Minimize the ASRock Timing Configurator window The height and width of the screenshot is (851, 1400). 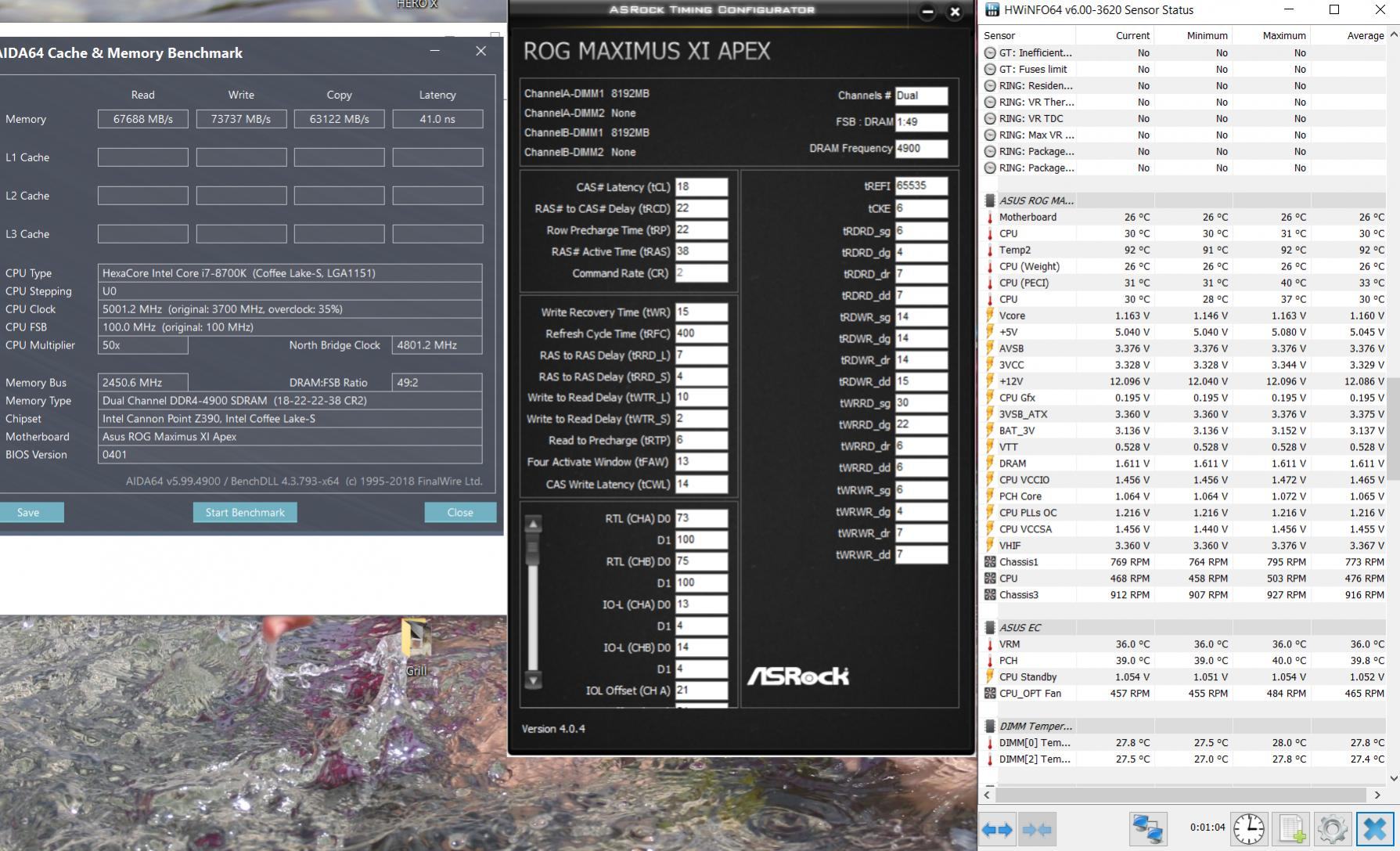point(927,12)
